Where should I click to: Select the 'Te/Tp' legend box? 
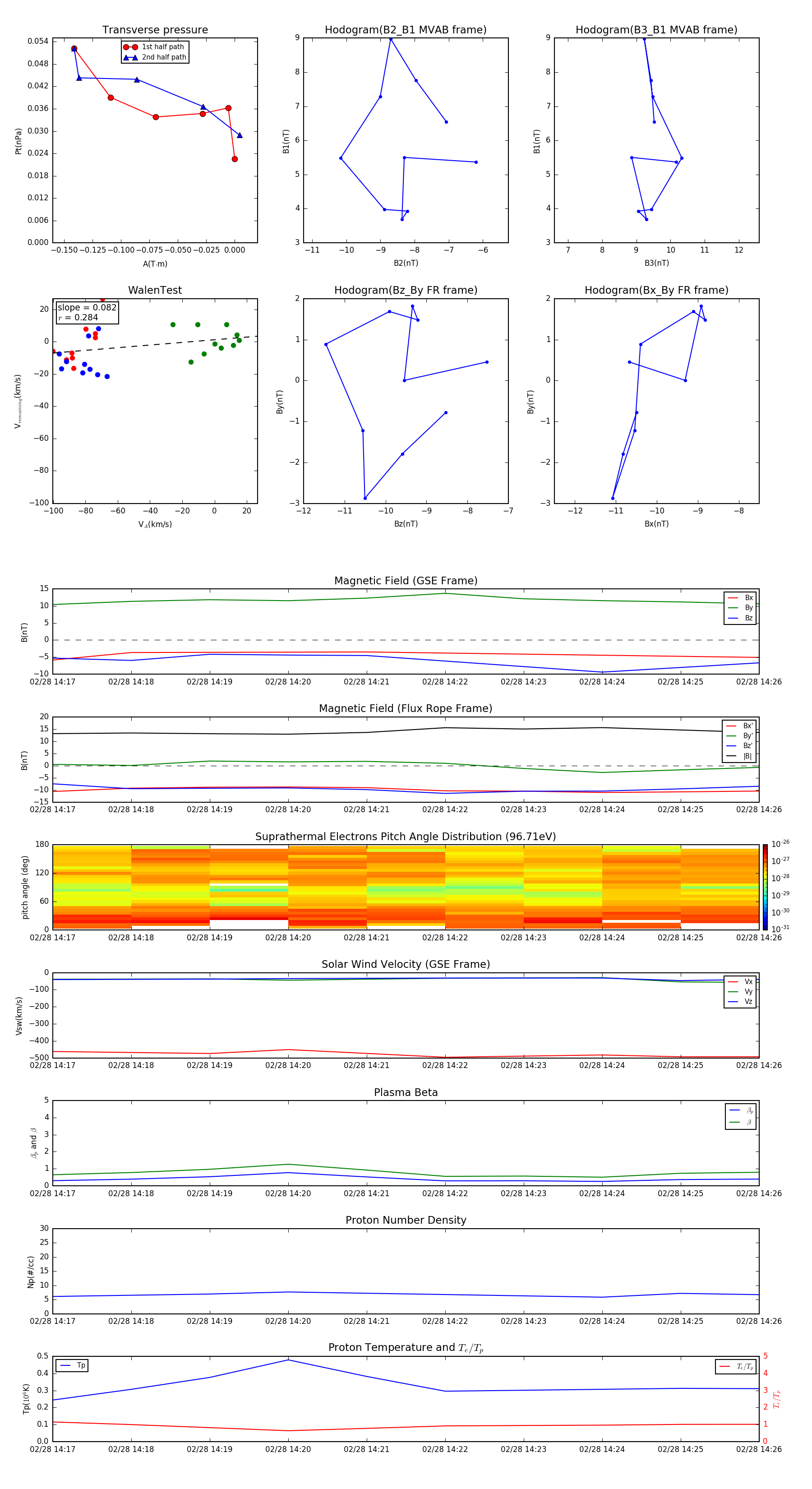click(735, 1366)
